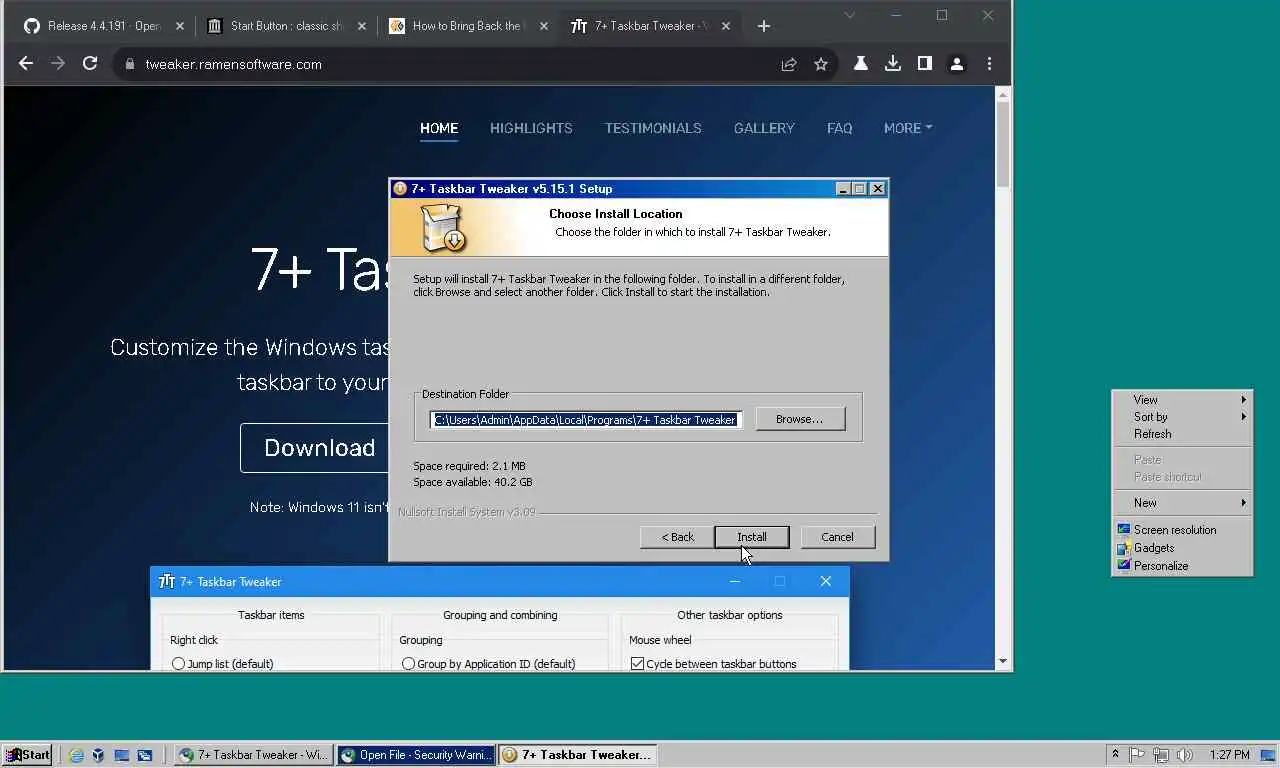Click the fourth quick launch icon on the taskbar
Screen dimensions: 1280x768
(145, 756)
